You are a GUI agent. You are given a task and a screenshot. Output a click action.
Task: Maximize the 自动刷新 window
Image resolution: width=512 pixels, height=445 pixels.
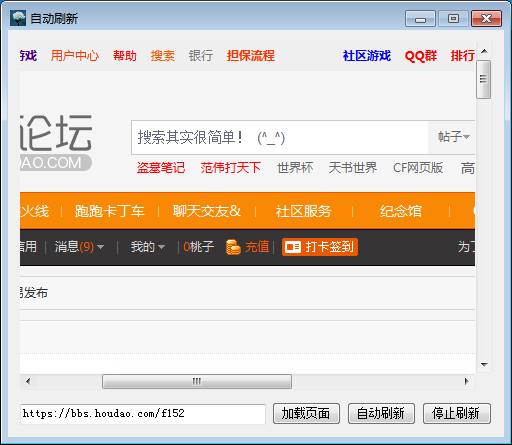coord(453,19)
